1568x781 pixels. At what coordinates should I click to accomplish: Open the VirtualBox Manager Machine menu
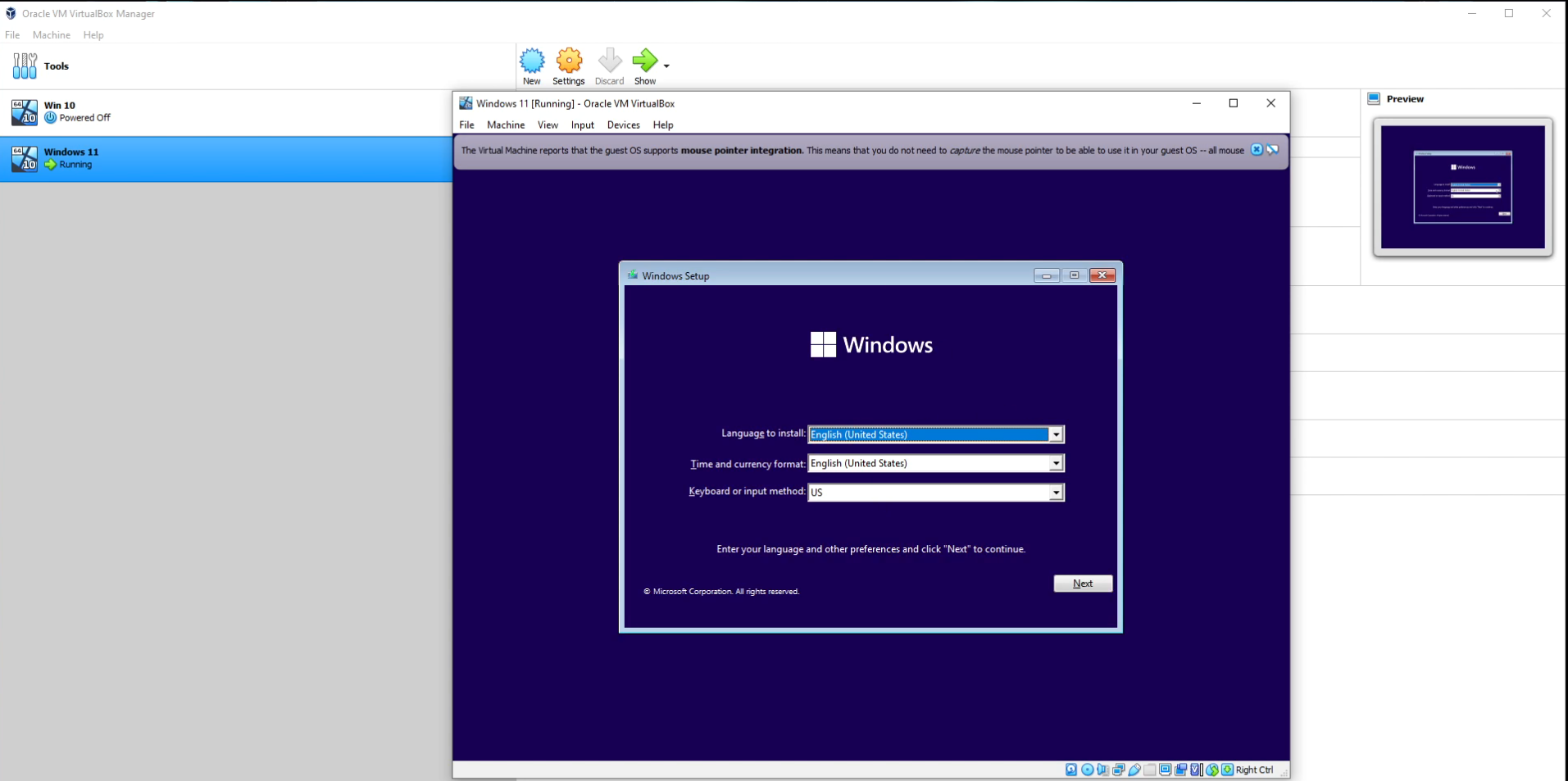click(x=52, y=35)
